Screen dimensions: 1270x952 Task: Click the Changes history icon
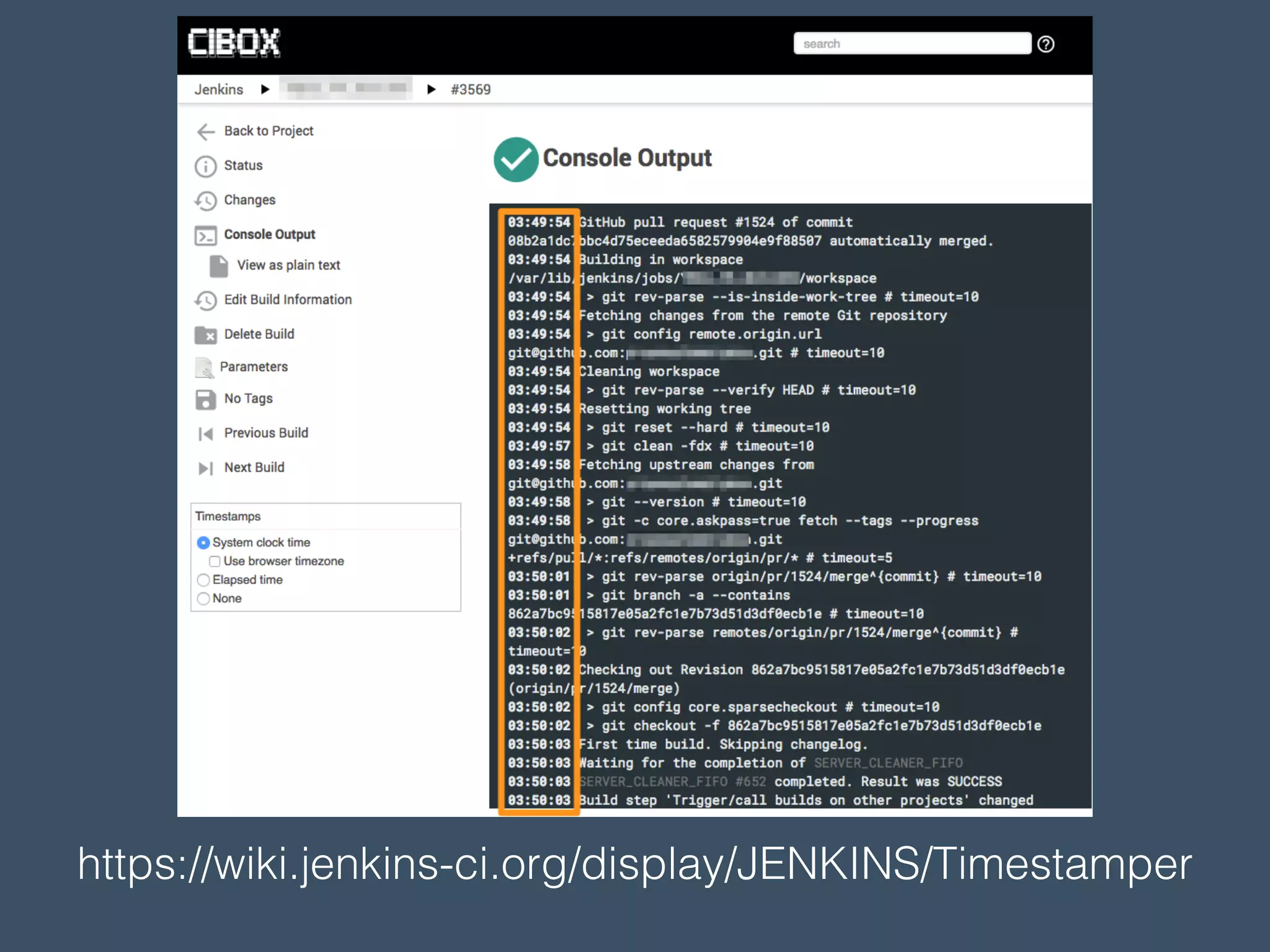tap(206, 201)
